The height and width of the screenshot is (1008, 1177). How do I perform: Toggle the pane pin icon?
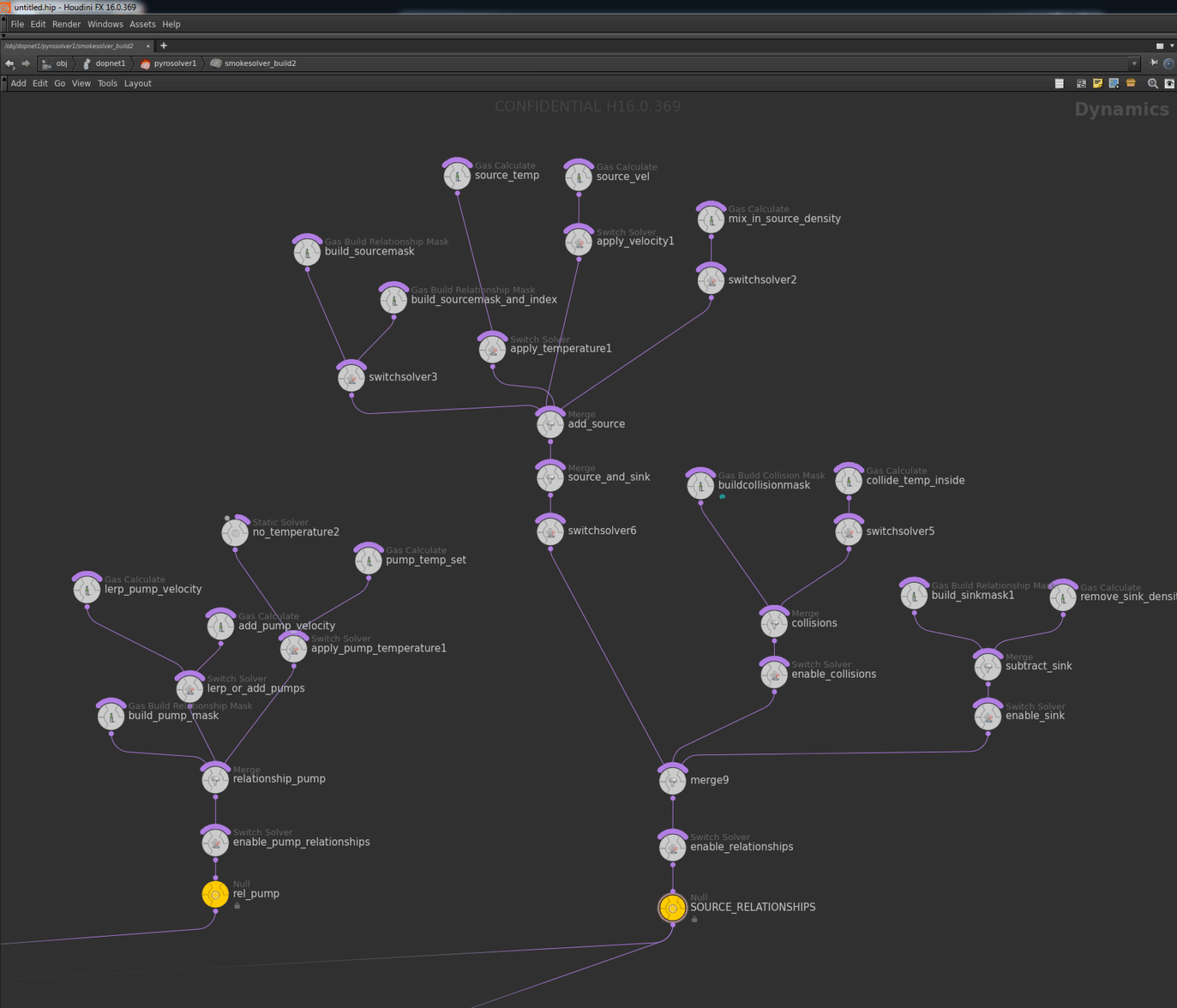1154,64
